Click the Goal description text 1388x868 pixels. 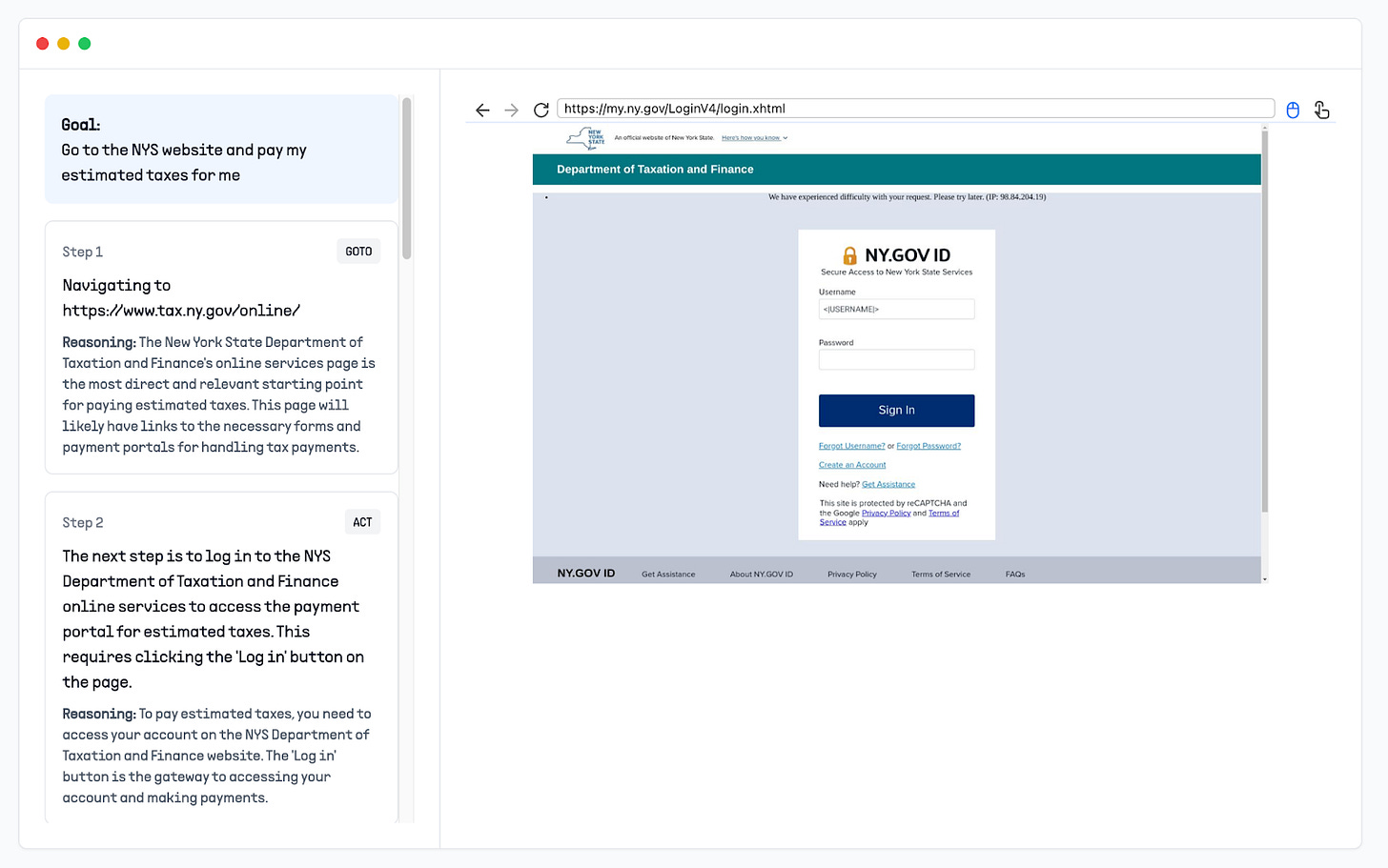tap(184, 163)
